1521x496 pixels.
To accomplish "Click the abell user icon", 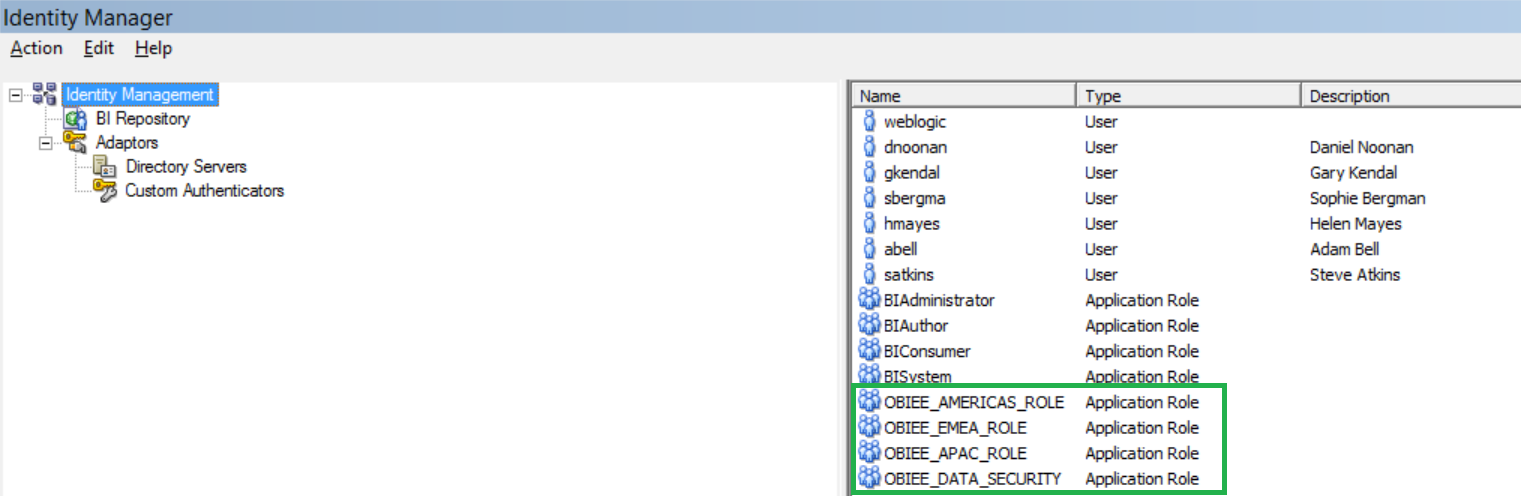I will (x=869, y=249).
